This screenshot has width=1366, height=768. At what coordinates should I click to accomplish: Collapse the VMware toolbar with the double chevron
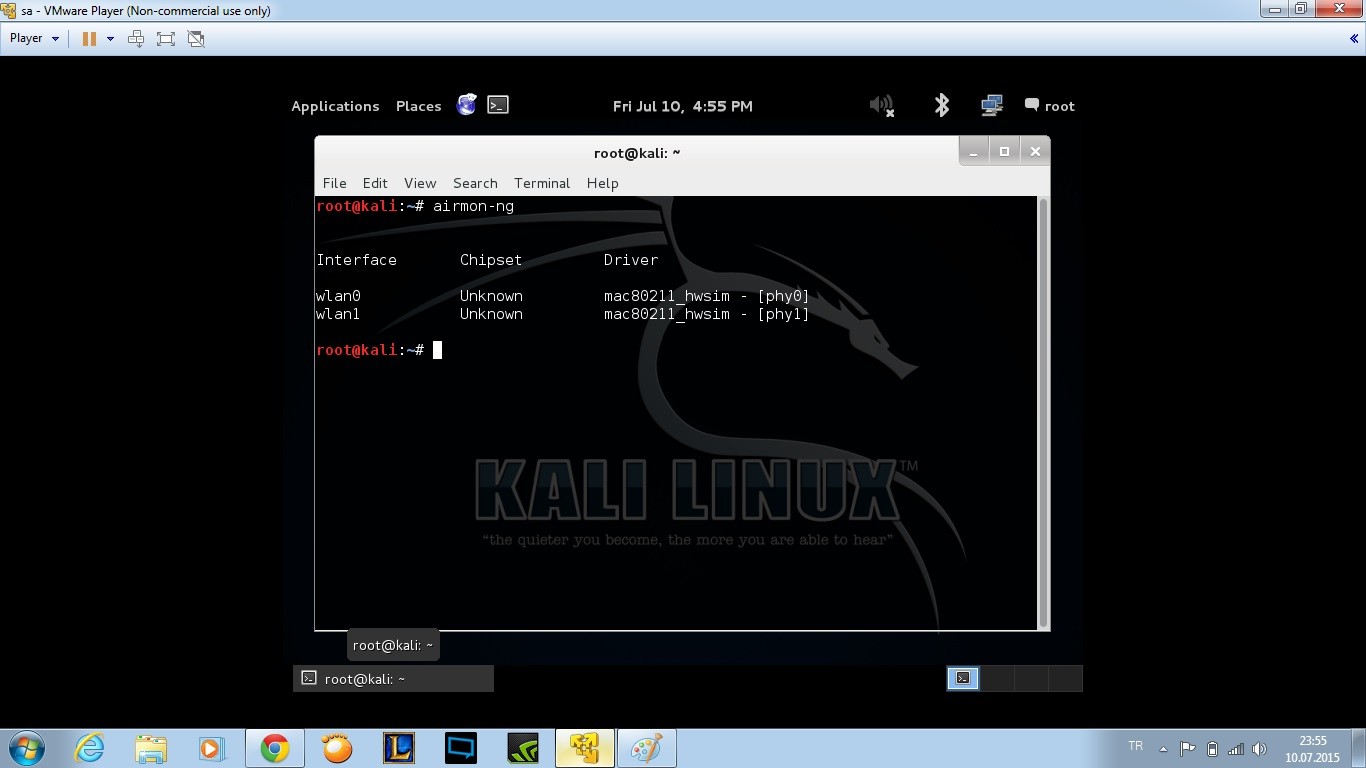click(x=1354, y=38)
